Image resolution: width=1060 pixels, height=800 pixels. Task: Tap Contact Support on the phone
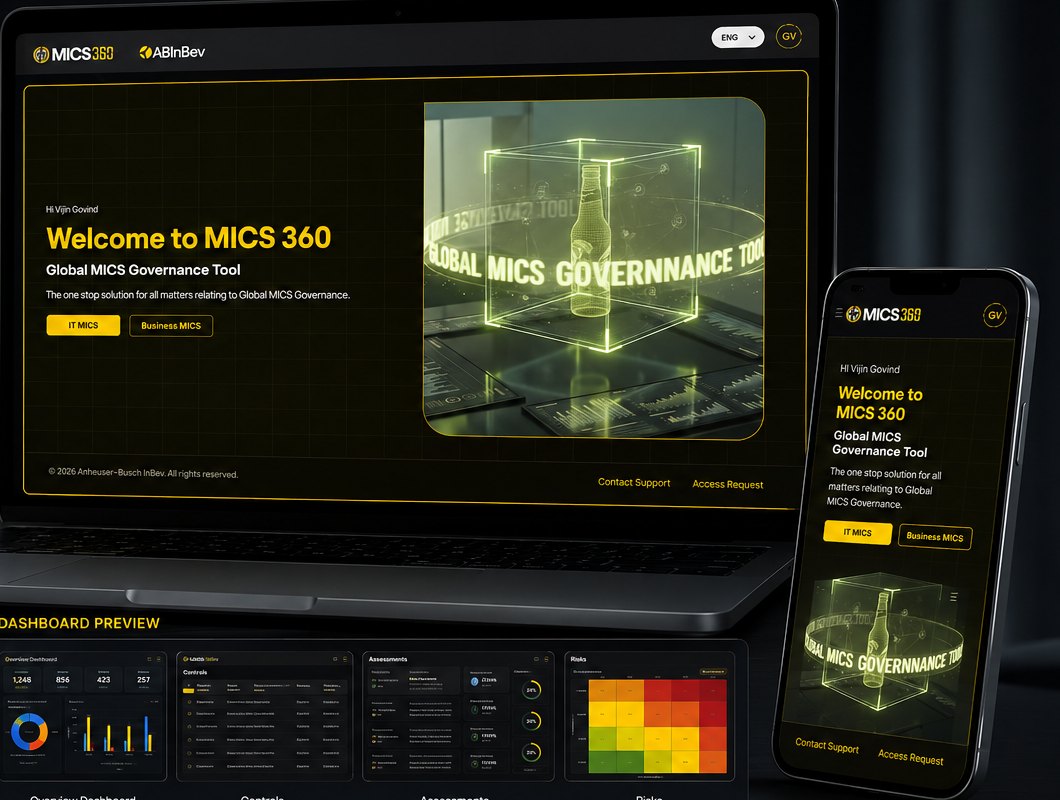click(x=827, y=746)
